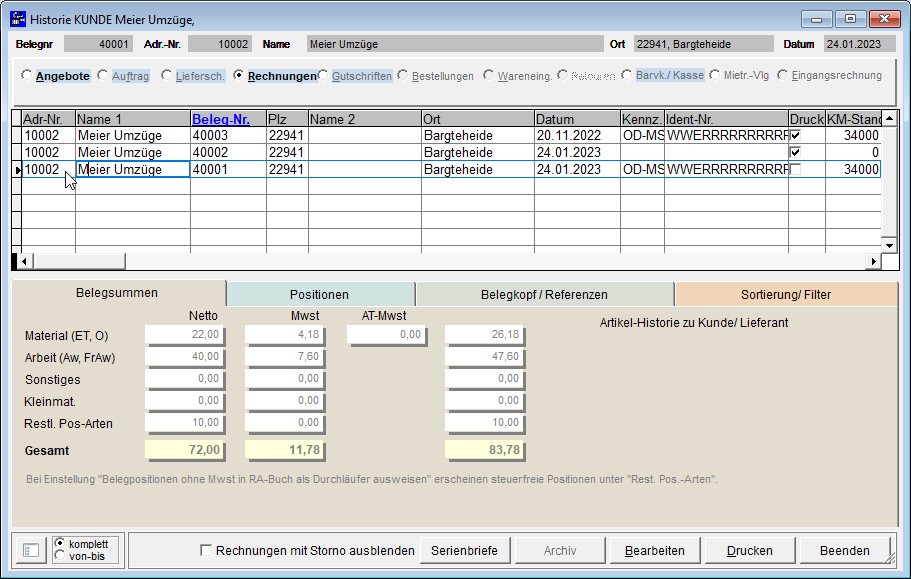Sort by the Beleg-Nr. column header
Viewport: 911px width, 579px height.
228,119
